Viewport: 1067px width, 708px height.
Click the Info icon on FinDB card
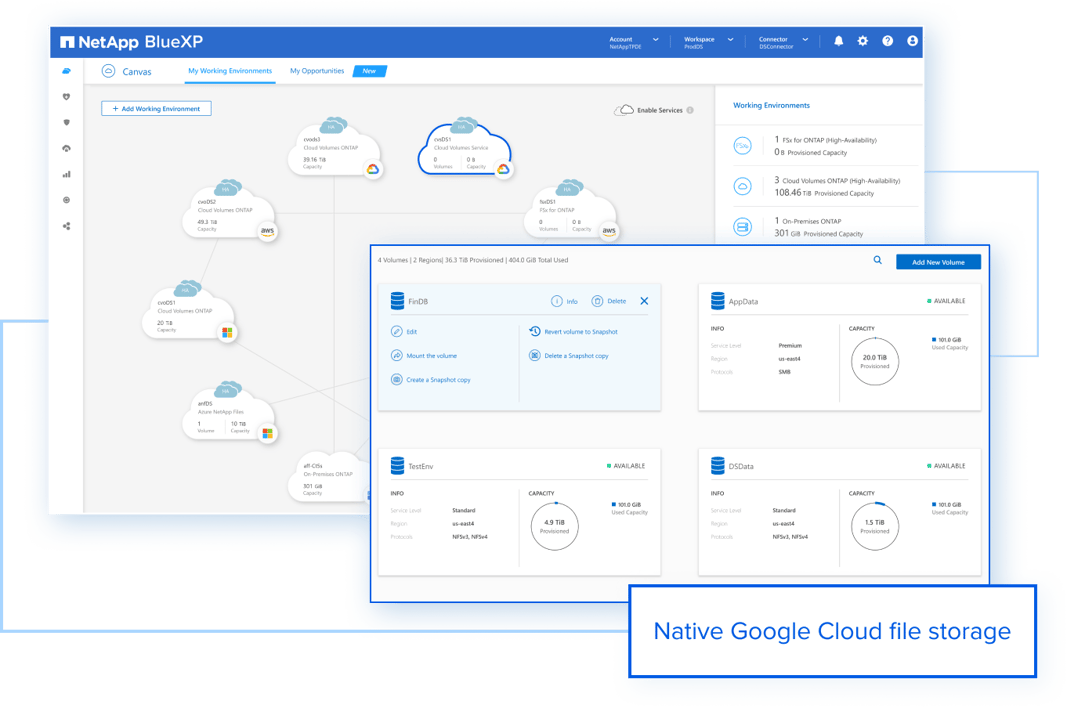pyautogui.click(x=557, y=301)
